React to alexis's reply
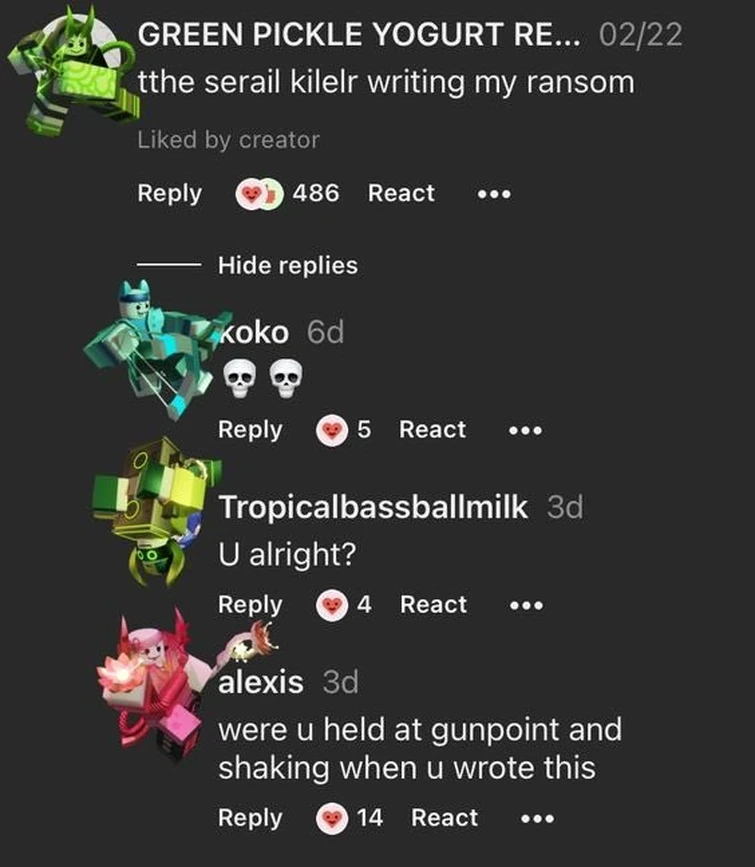 tap(444, 818)
